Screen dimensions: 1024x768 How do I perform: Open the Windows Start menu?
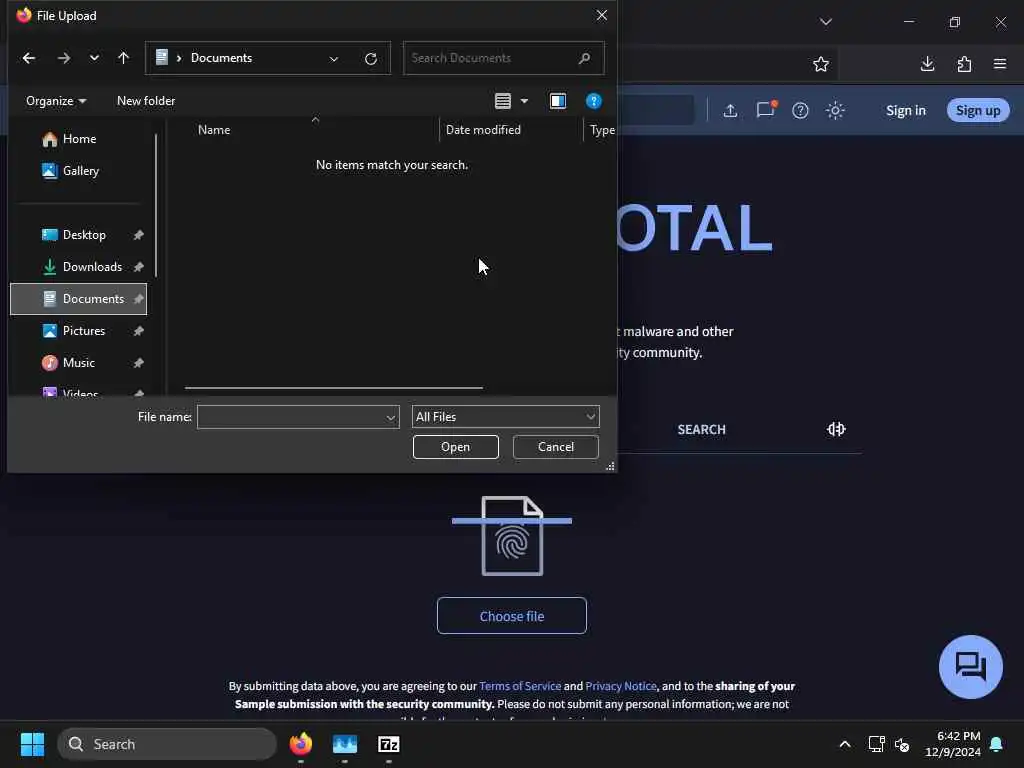pyautogui.click(x=32, y=744)
